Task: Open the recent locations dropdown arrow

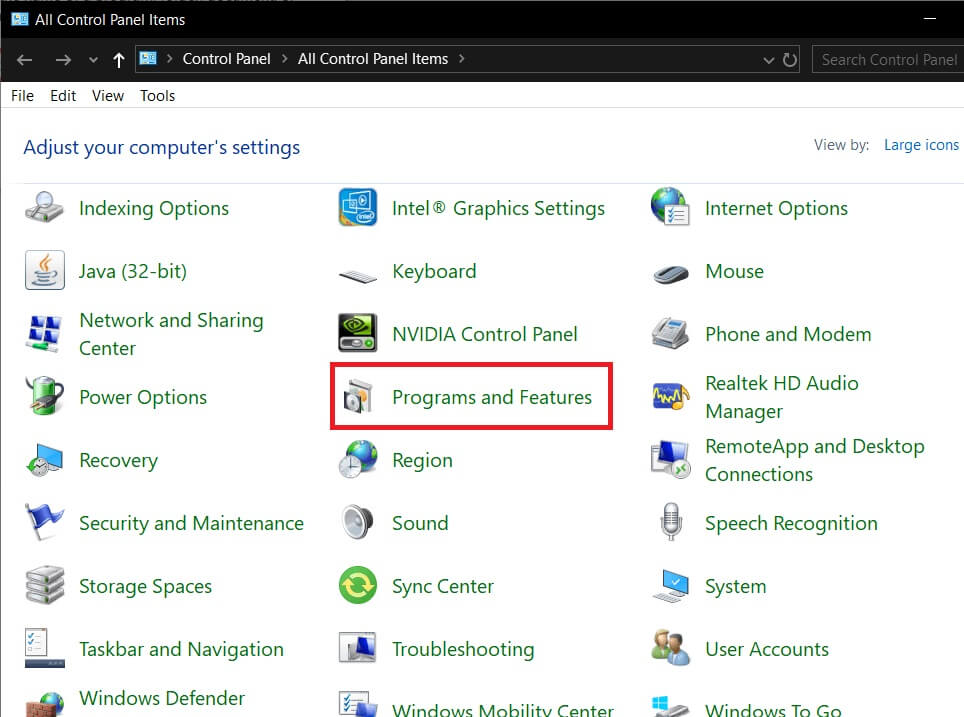Action: click(93, 60)
